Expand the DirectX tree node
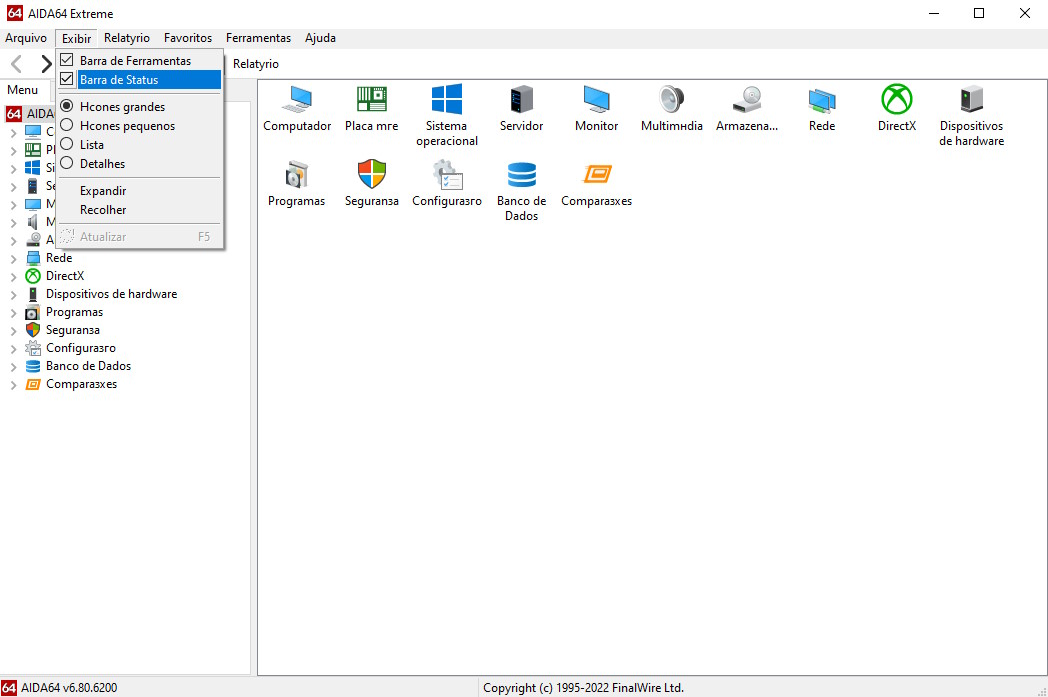Screen dimensions: 1048x697 [x=13, y=277]
